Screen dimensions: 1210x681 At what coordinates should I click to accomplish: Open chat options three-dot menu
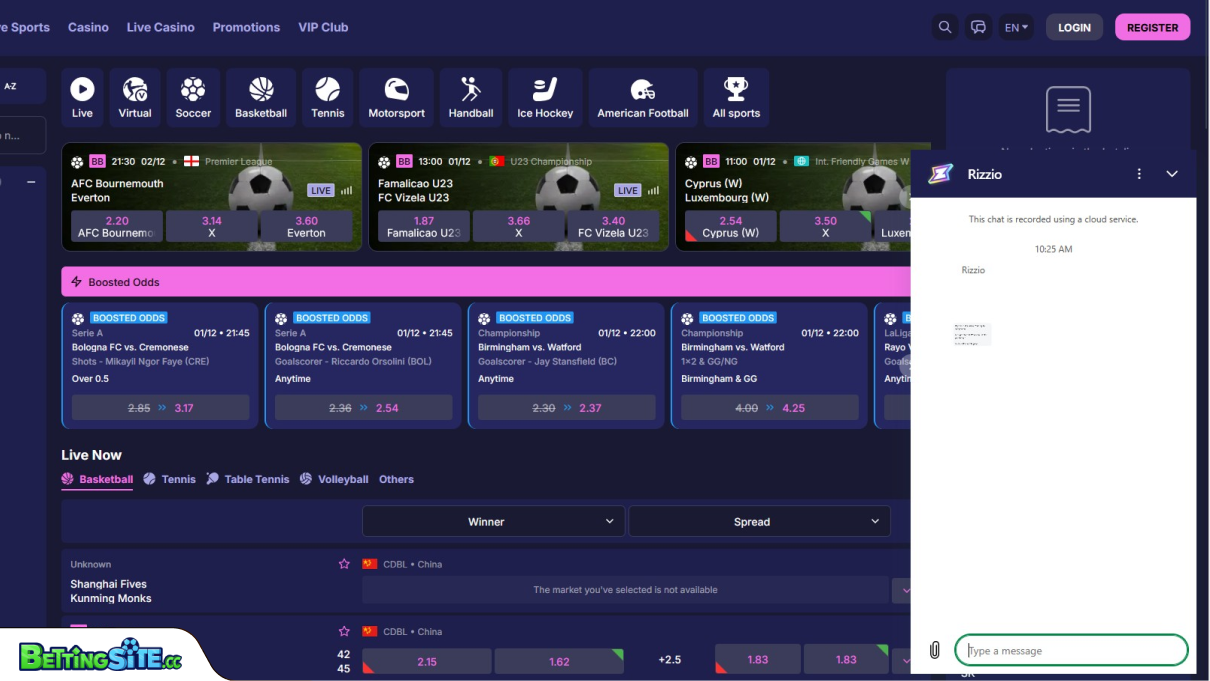pos(1139,174)
